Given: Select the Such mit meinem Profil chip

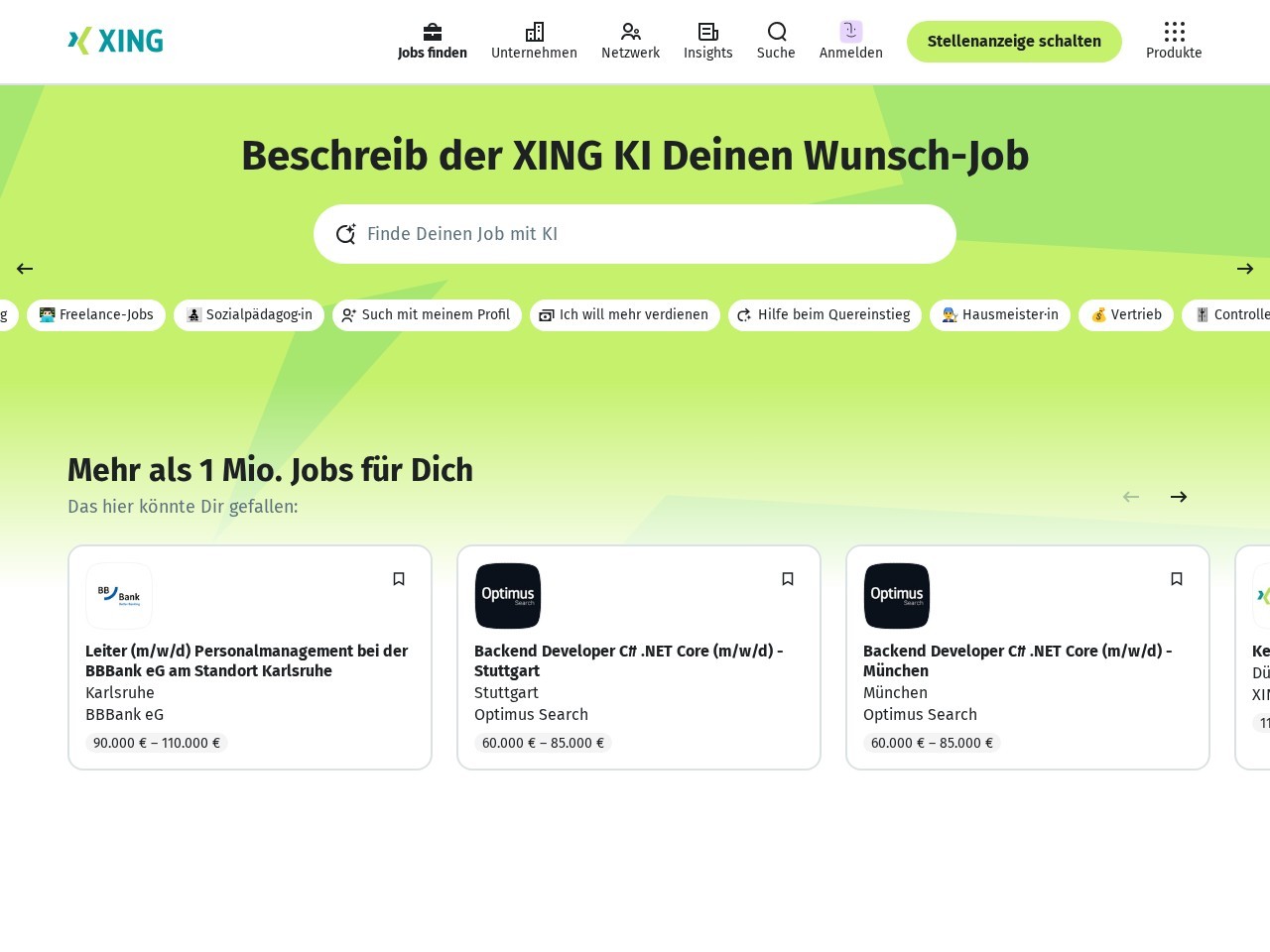Looking at the screenshot, I should (427, 315).
